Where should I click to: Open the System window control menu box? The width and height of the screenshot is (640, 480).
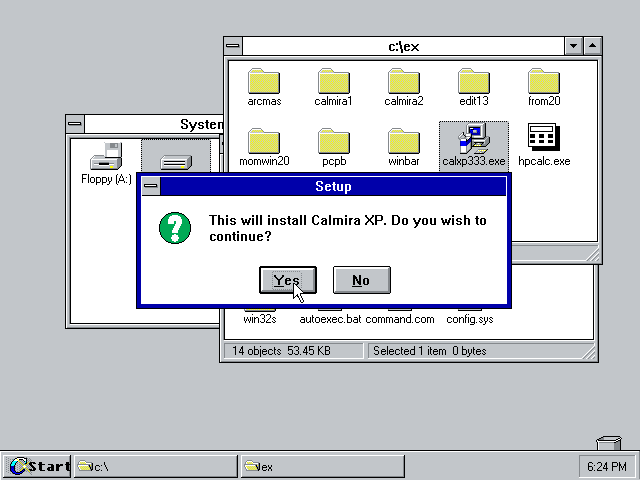pyautogui.click(x=76, y=124)
